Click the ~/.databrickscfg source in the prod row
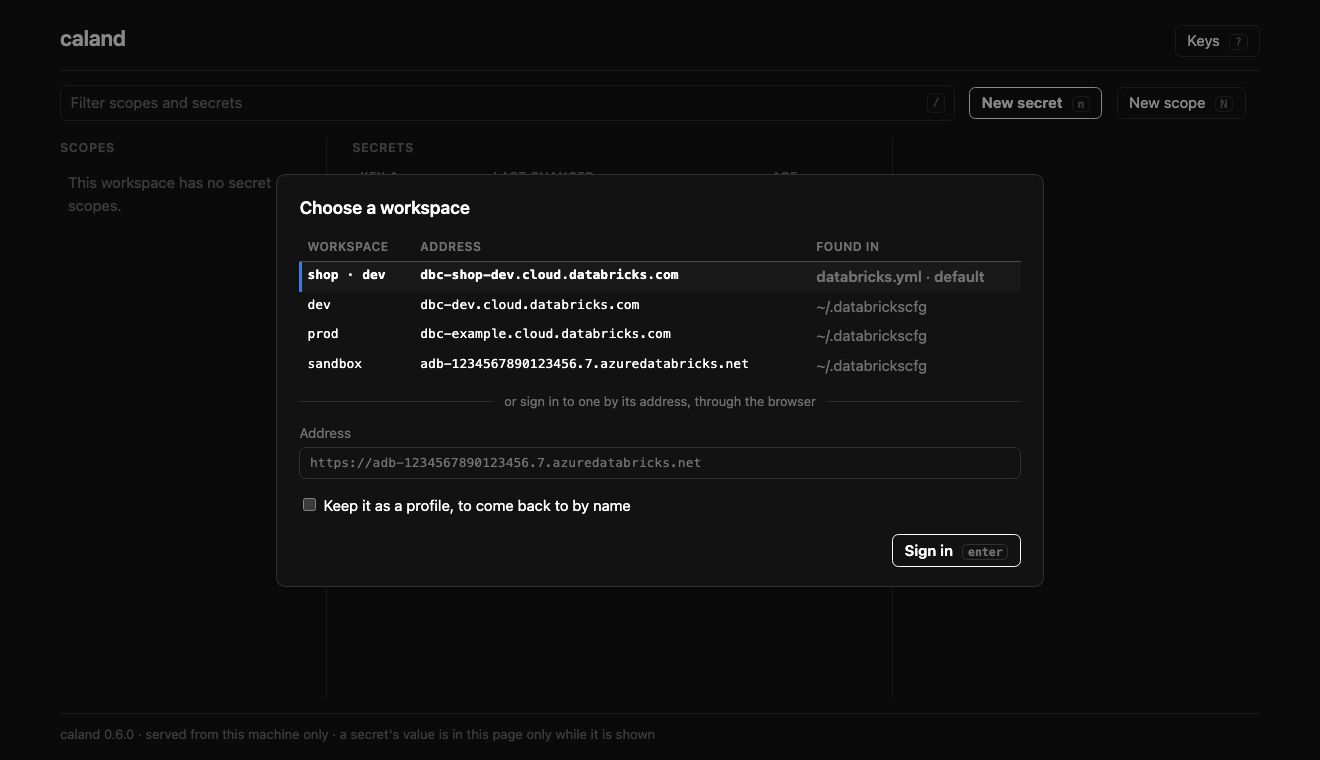This screenshot has width=1320, height=760. [x=871, y=336]
